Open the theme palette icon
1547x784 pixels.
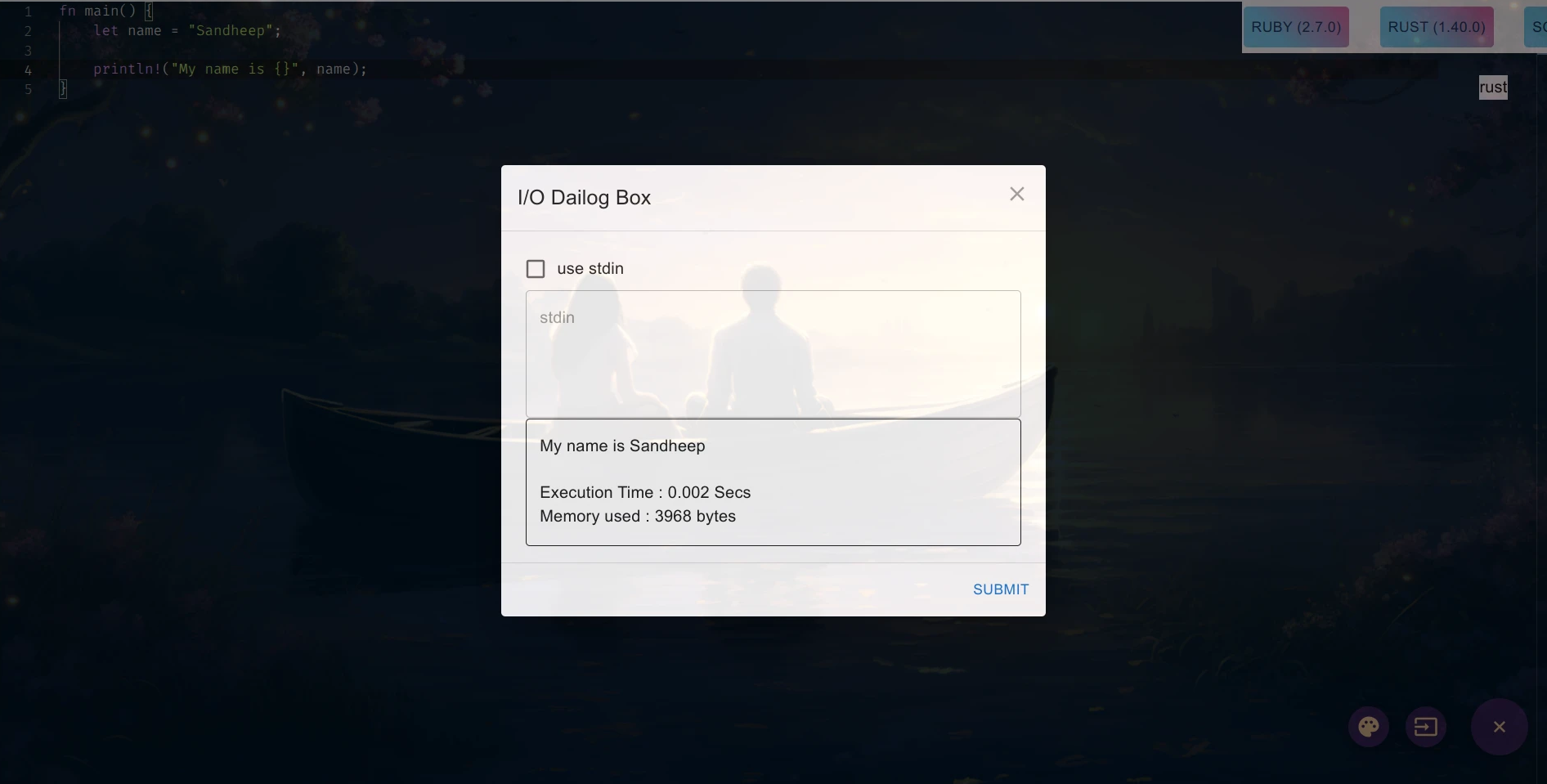(1369, 727)
